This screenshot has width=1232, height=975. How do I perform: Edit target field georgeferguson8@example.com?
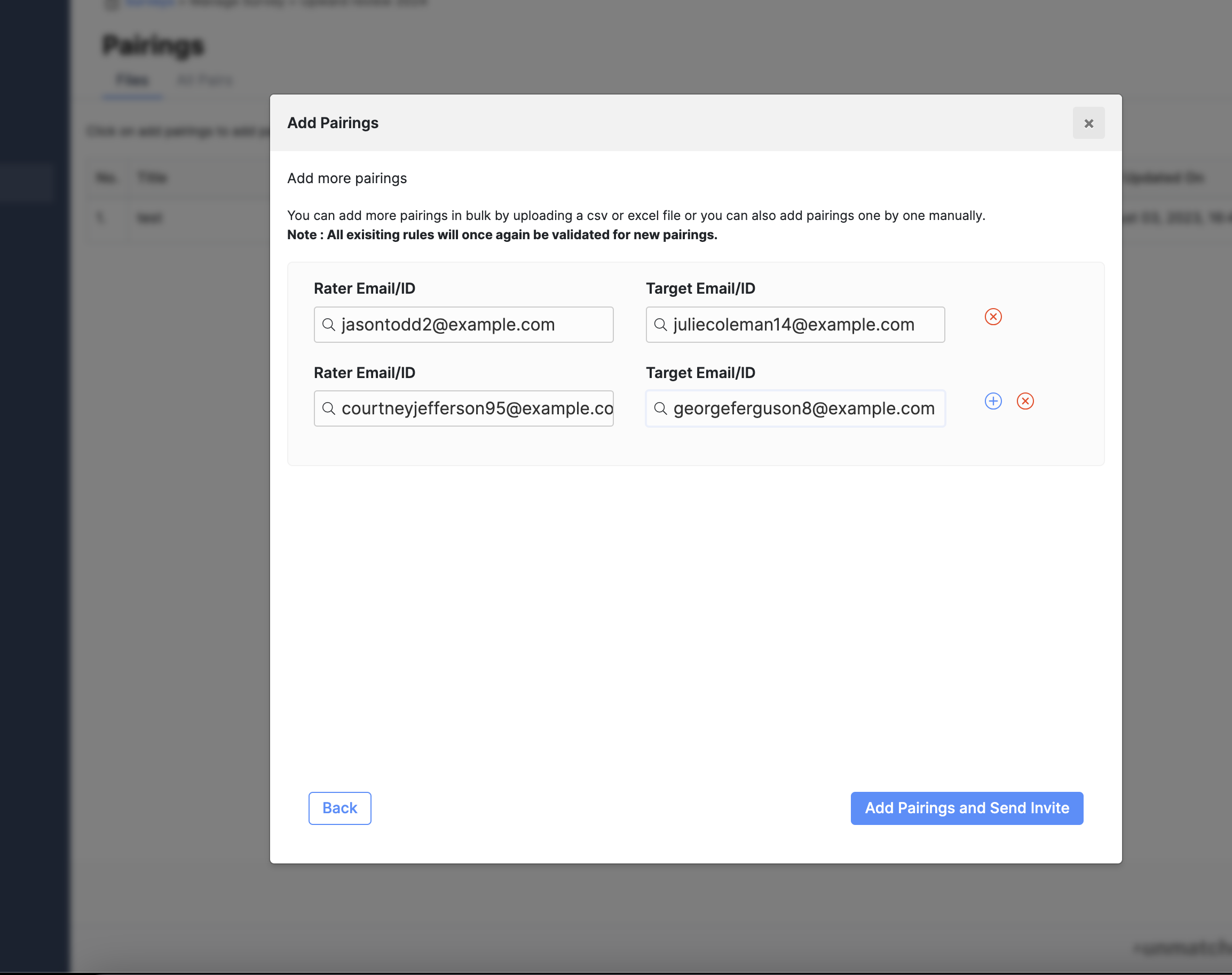pyautogui.click(x=795, y=408)
